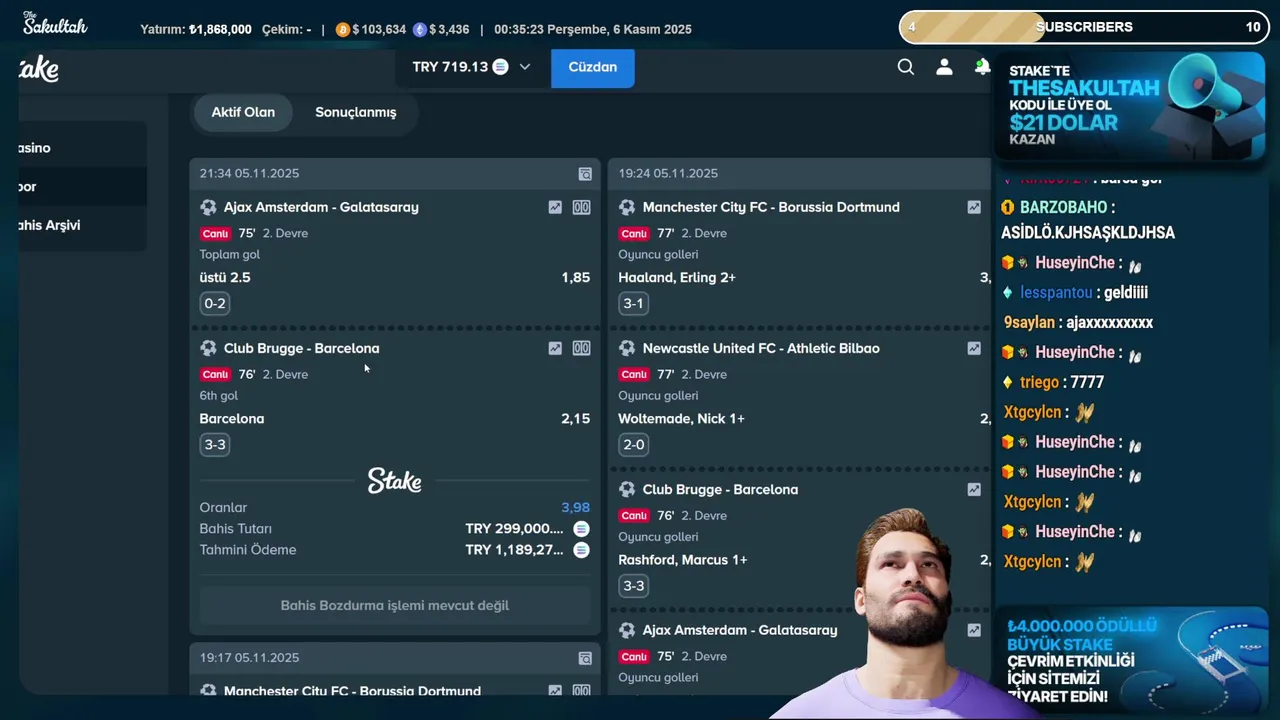Click bet slip icon on 19:17 05.11.2025 card
1280x720 pixels.
coord(585,658)
